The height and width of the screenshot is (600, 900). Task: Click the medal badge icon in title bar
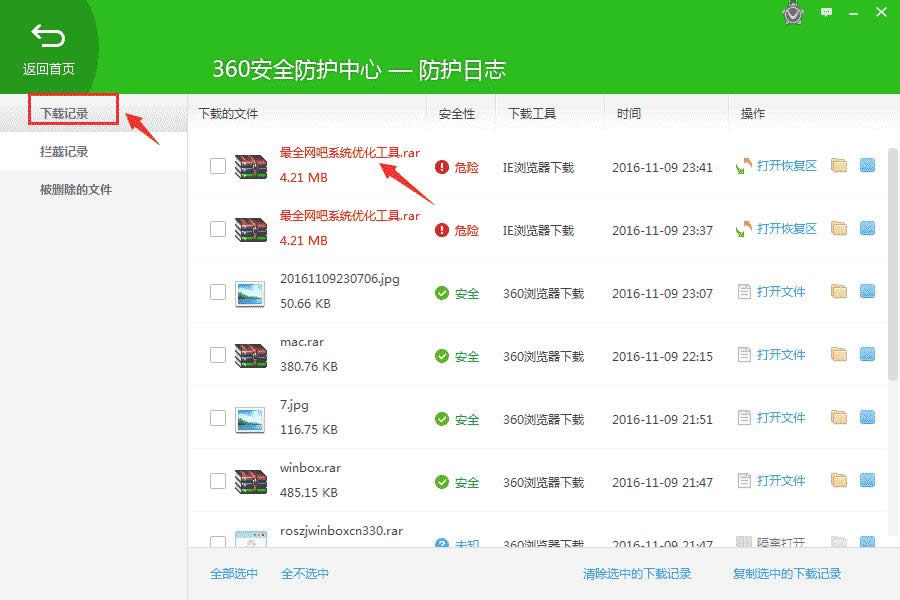click(793, 13)
